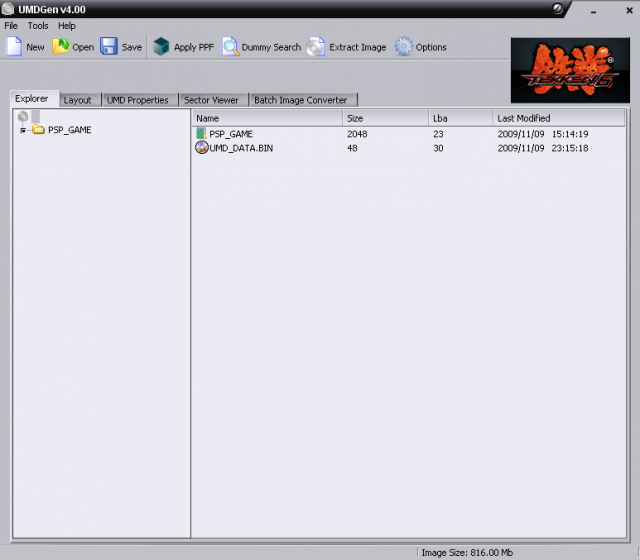
Task: Apply a PPF patch via toolbar icon
Action: pos(161,47)
